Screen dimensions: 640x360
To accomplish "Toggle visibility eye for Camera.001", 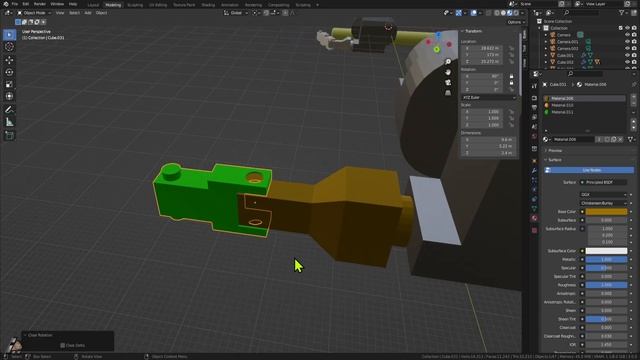I will click(627, 42).
